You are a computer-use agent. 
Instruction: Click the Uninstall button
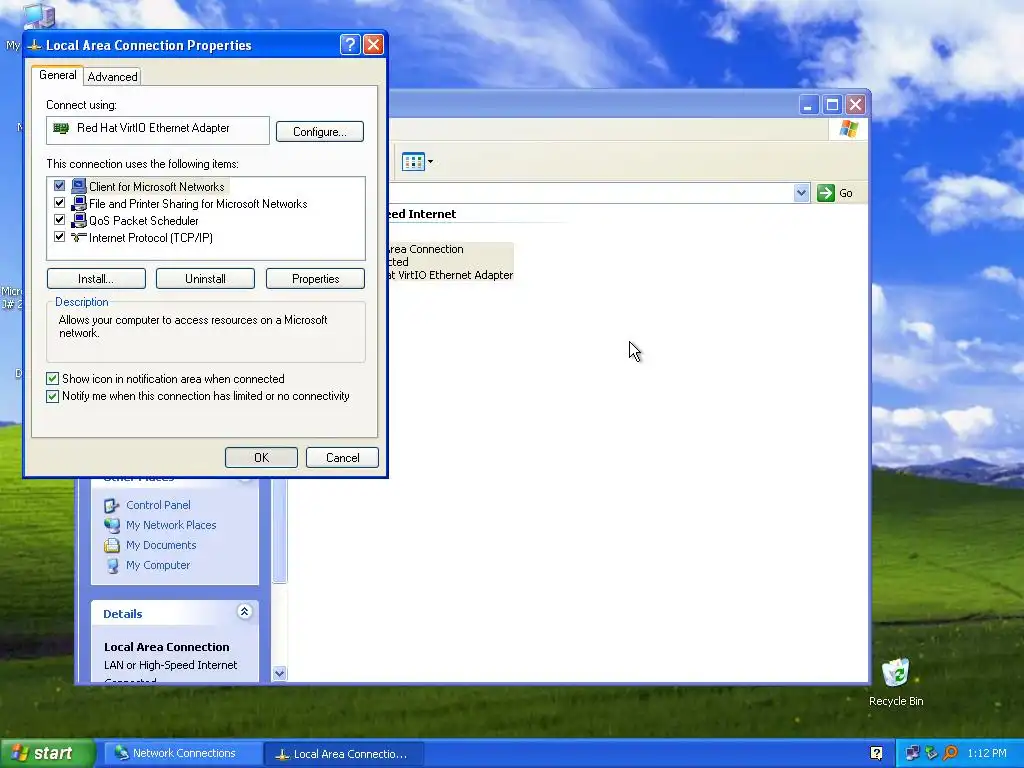205,279
